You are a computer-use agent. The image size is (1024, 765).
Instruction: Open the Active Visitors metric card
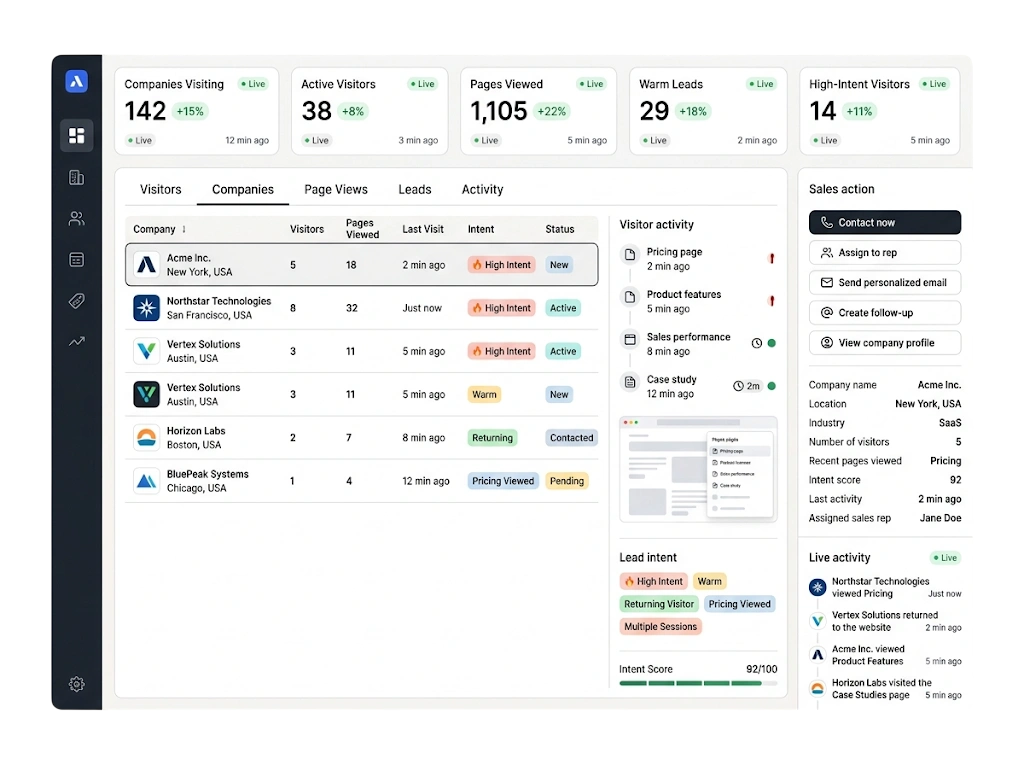point(370,111)
